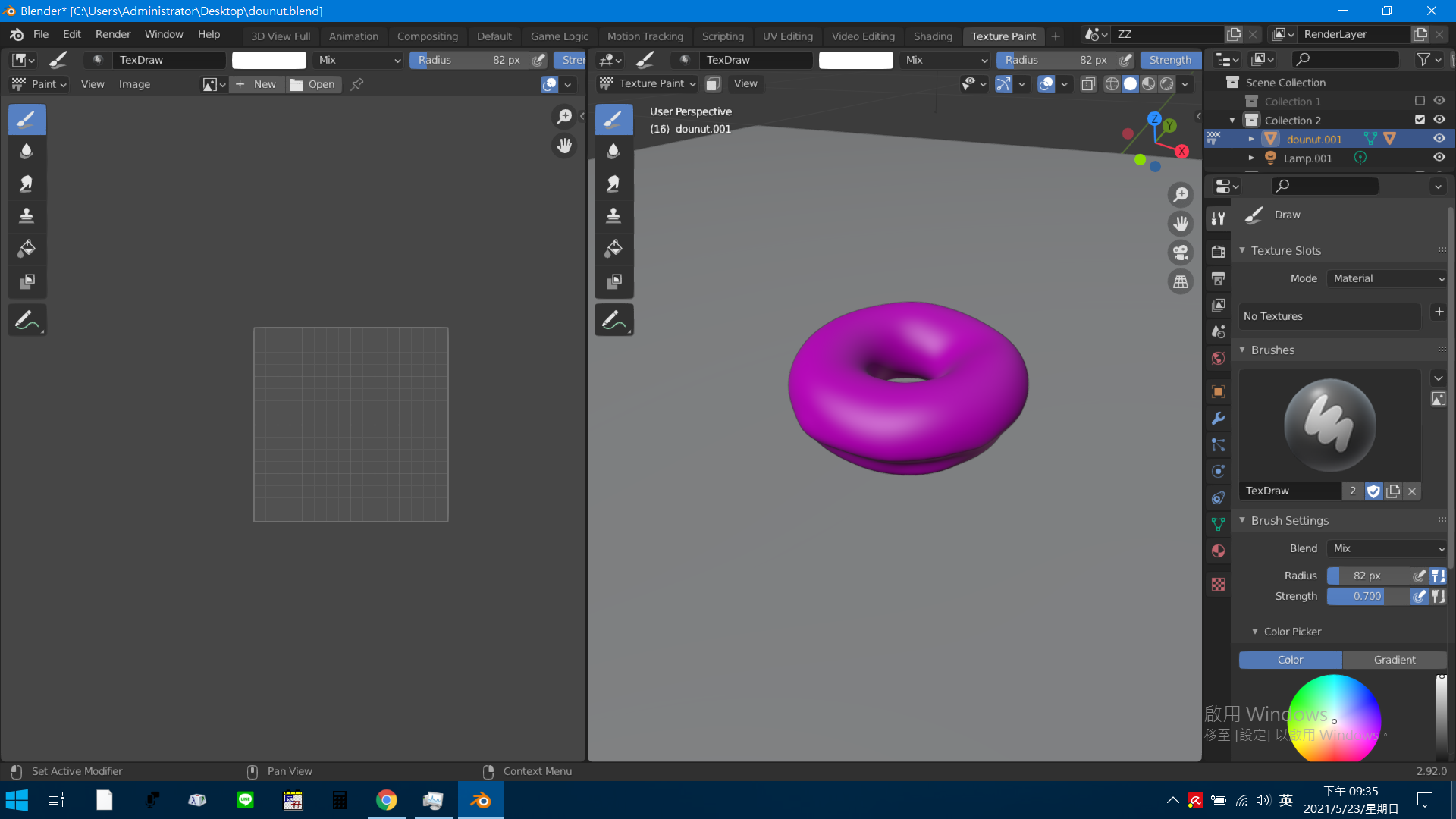
Task: Switch to the UV Editing workspace tab
Action: (787, 36)
